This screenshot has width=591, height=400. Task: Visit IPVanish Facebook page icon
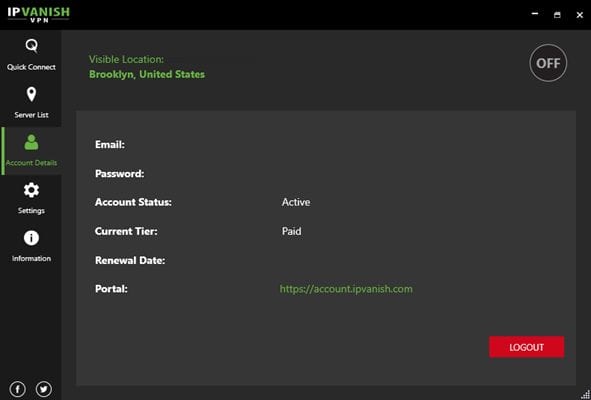[17, 389]
